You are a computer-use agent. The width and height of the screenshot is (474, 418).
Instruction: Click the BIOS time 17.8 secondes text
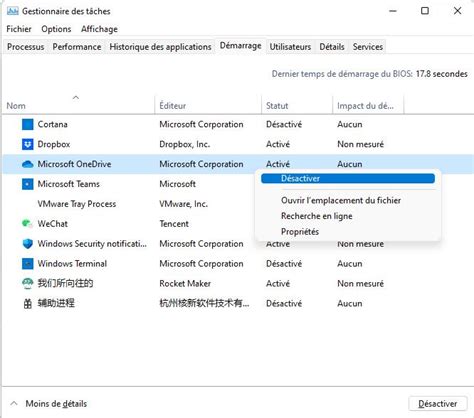441,74
